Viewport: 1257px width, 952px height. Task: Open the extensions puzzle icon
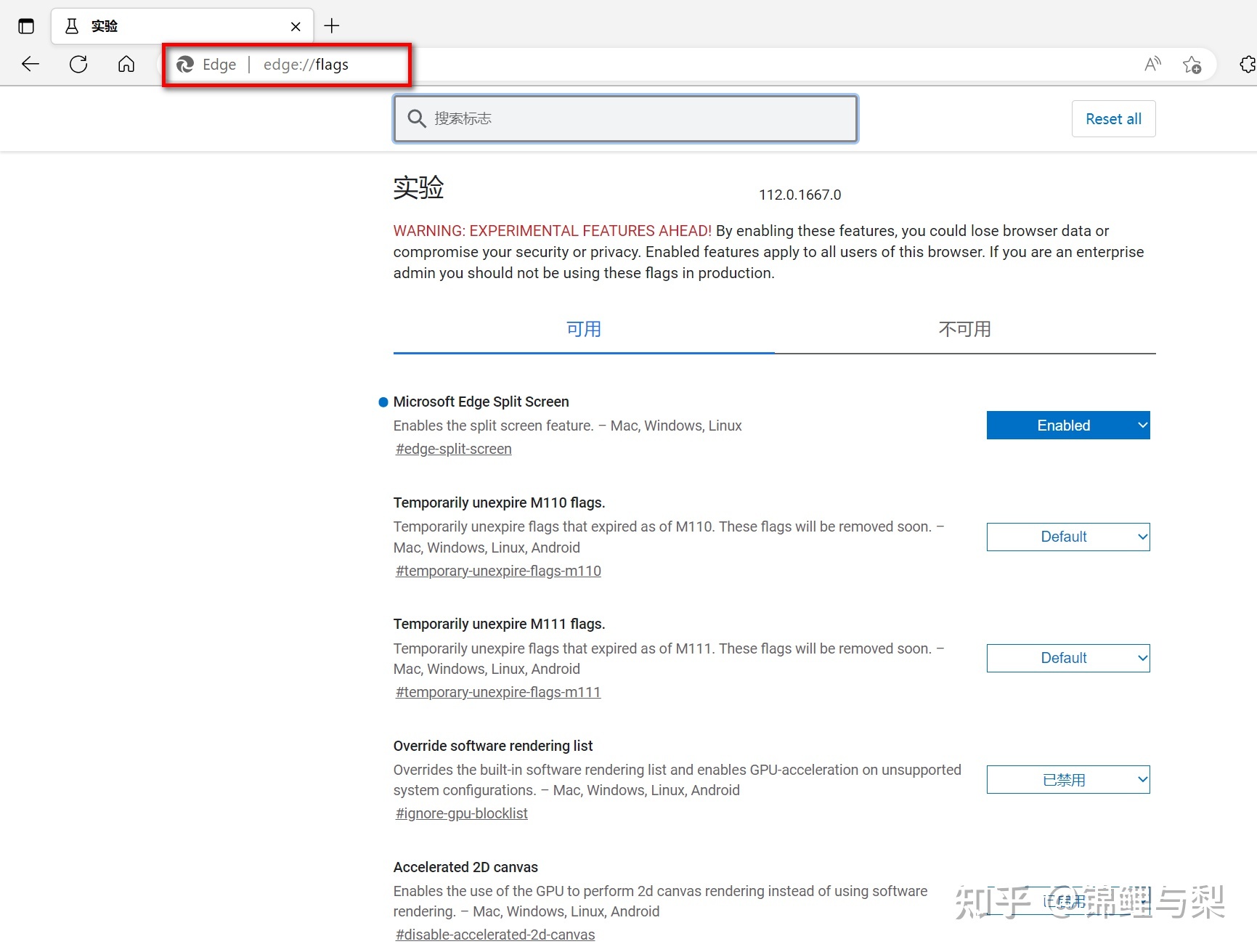(x=1248, y=64)
